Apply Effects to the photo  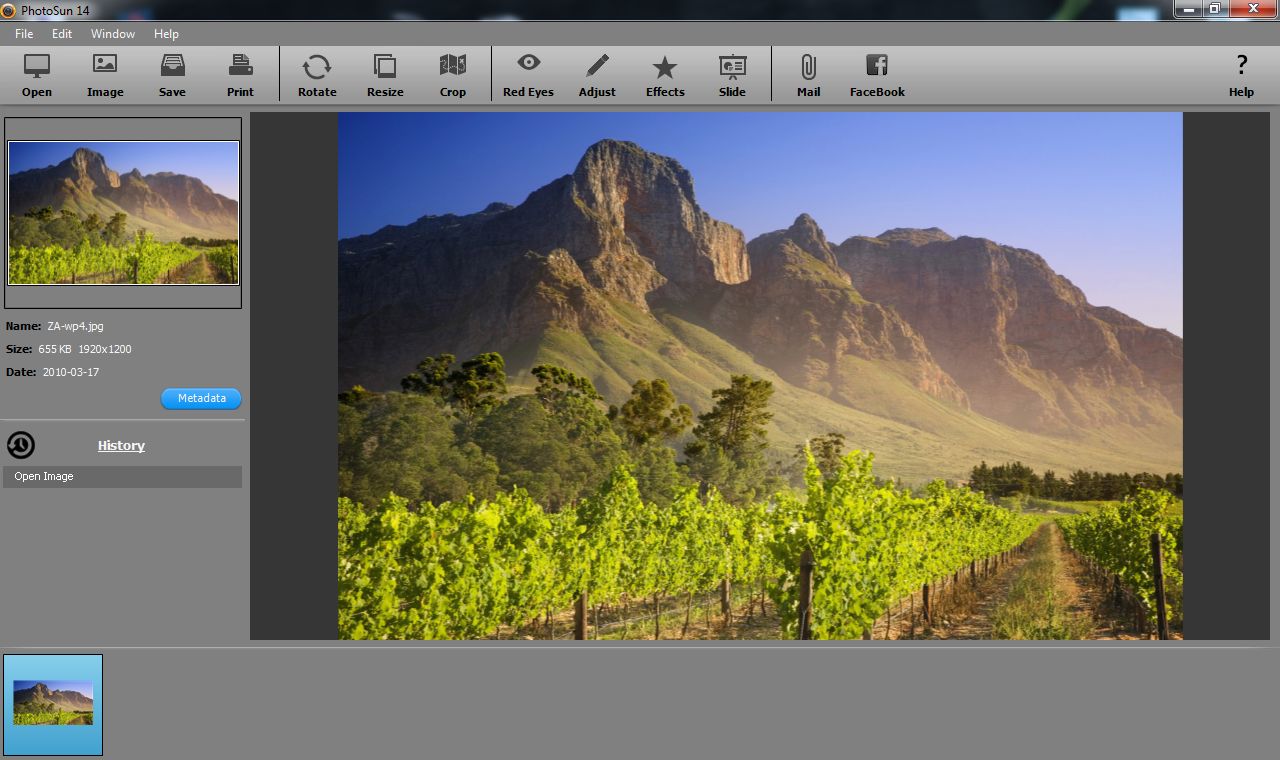[664, 74]
